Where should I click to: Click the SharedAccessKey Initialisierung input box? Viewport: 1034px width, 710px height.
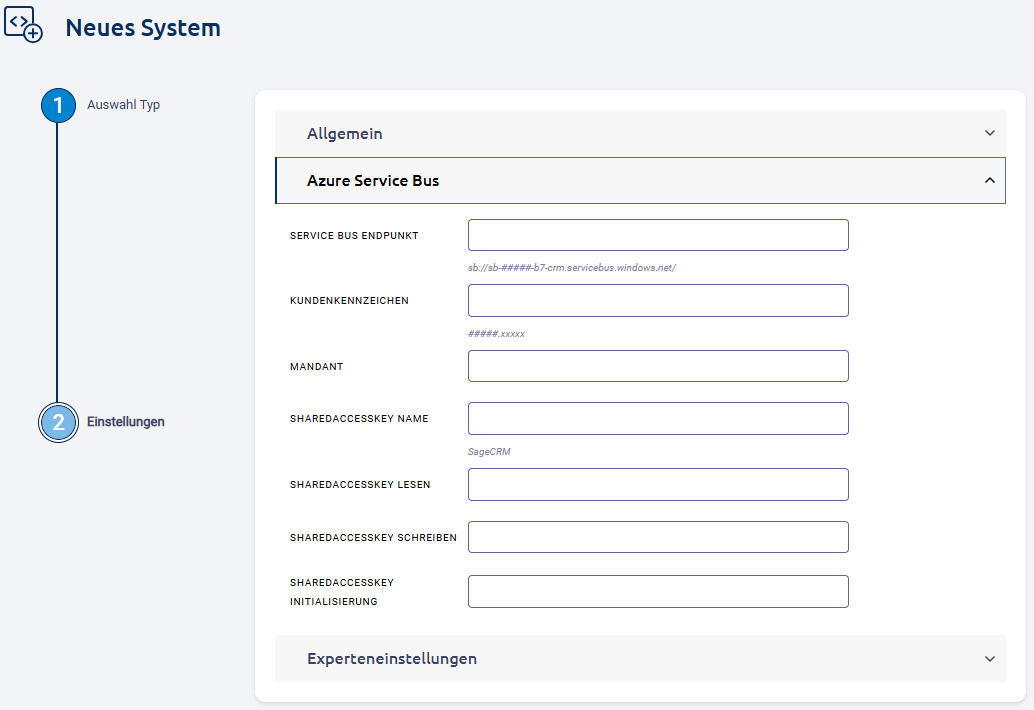point(658,591)
